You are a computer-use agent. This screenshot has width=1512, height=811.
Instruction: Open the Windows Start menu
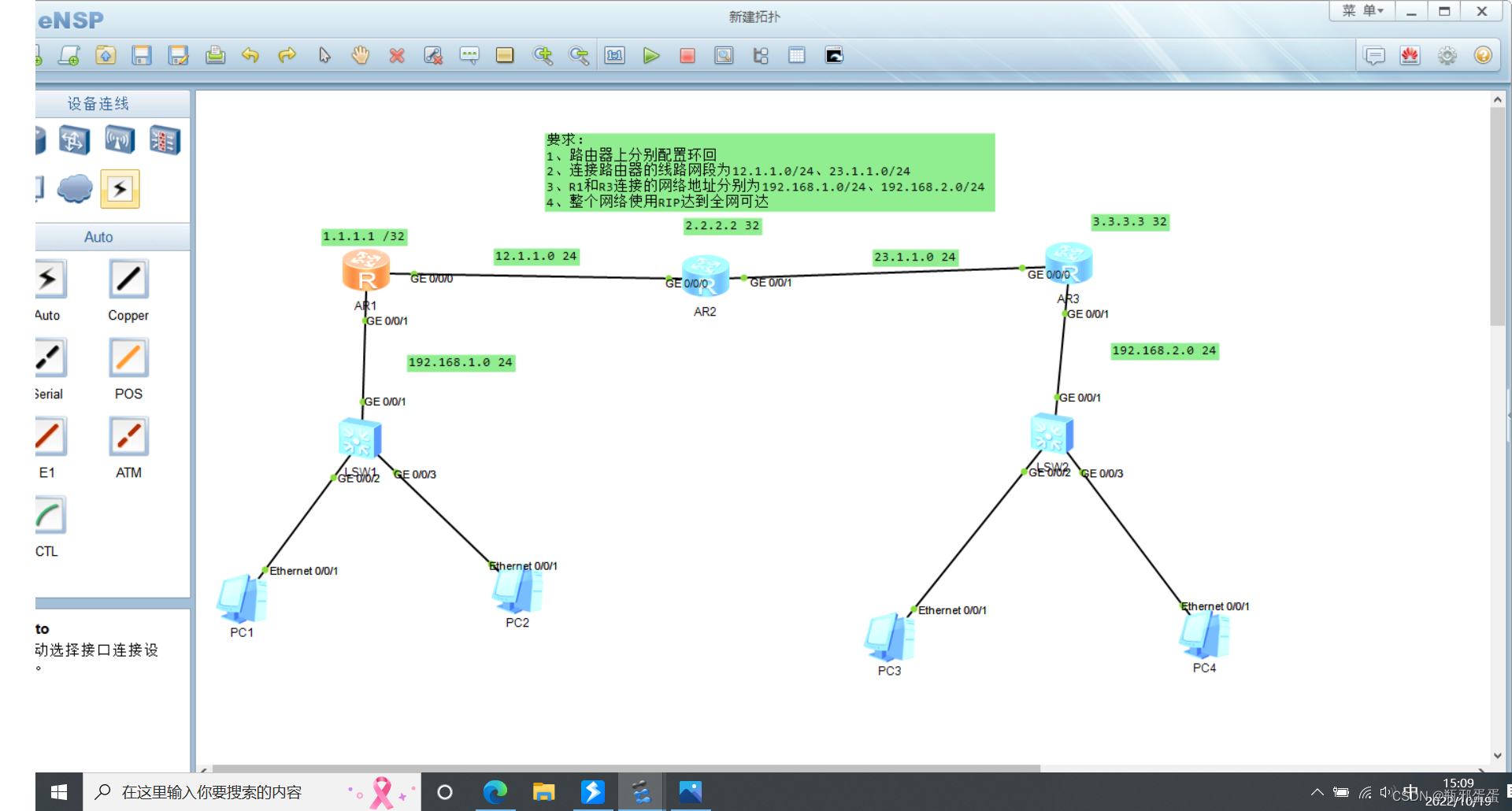coord(59,791)
